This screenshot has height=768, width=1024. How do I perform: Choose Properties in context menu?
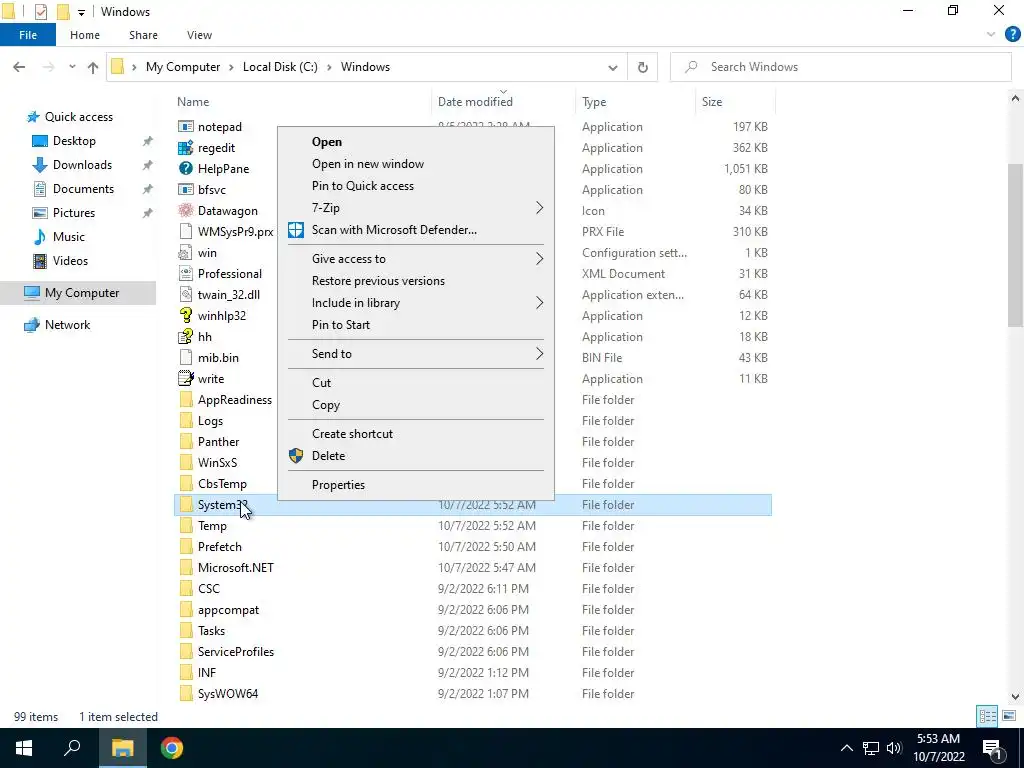pyautogui.click(x=338, y=485)
